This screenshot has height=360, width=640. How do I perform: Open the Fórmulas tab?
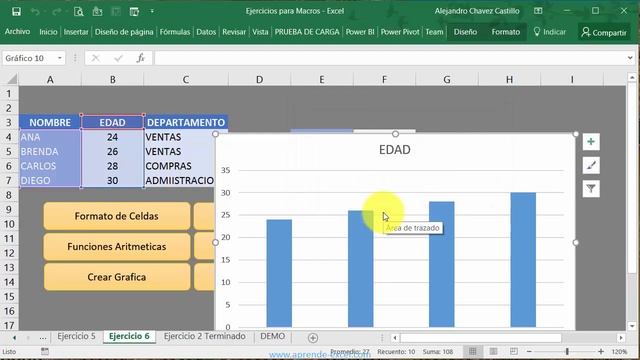pyautogui.click(x=175, y=32)
